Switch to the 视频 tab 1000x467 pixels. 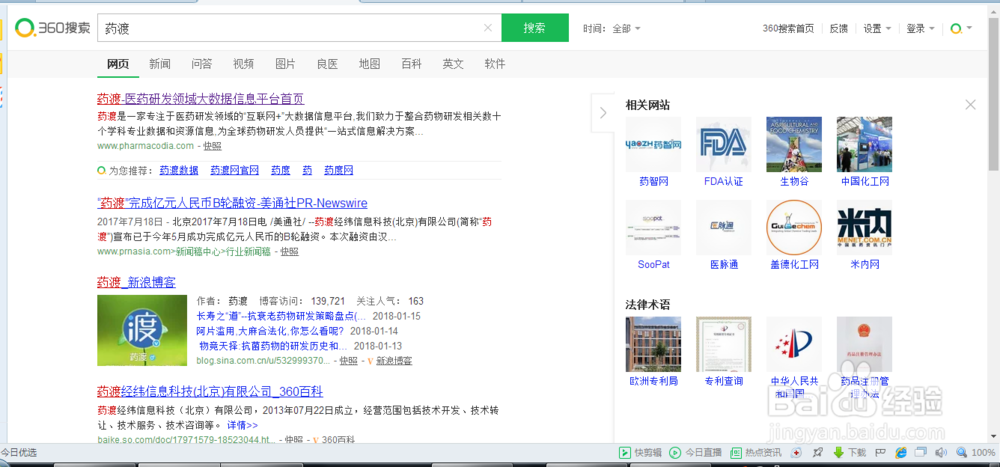[244, 64]
